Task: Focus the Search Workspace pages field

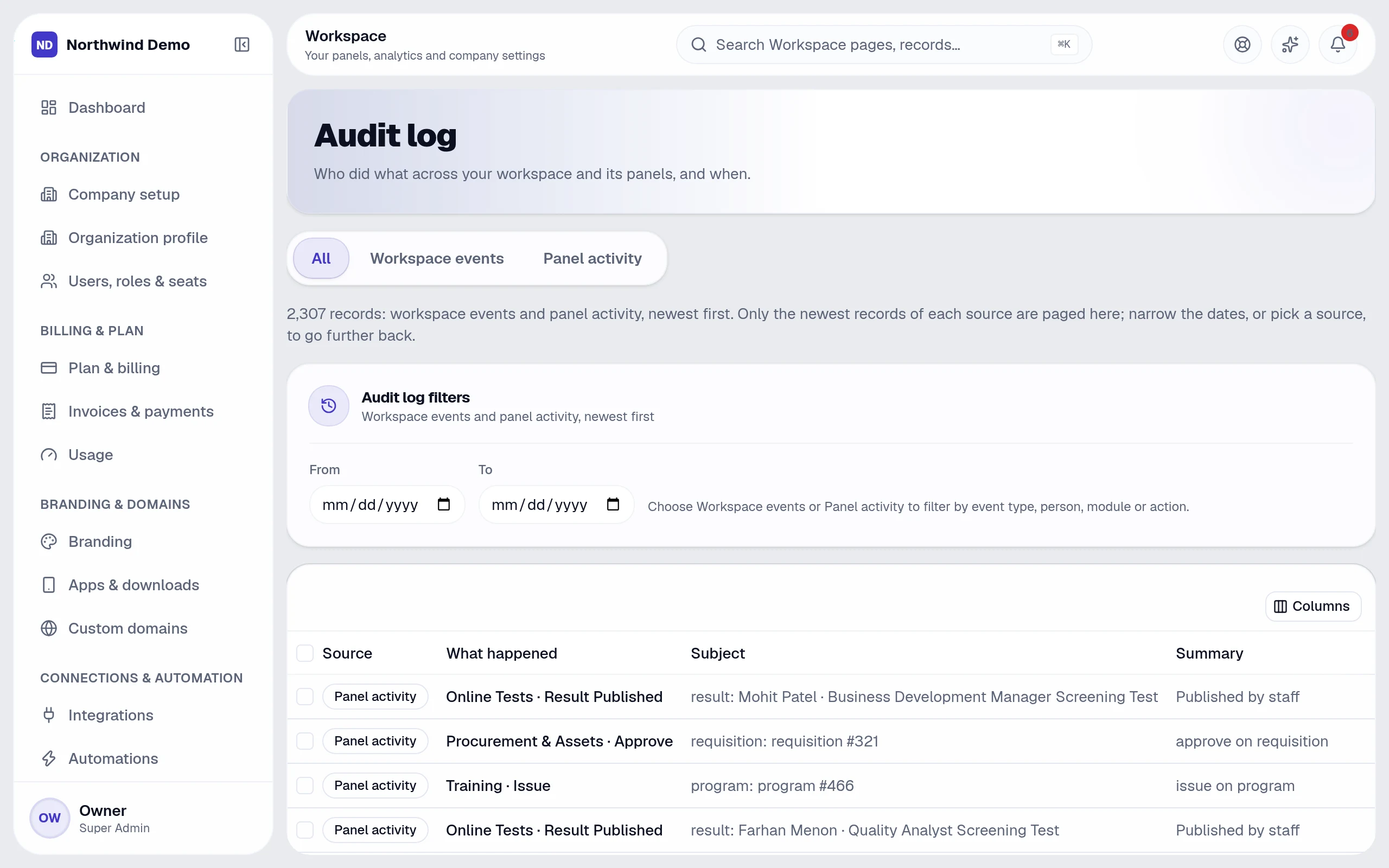Action: click(884, 45)
